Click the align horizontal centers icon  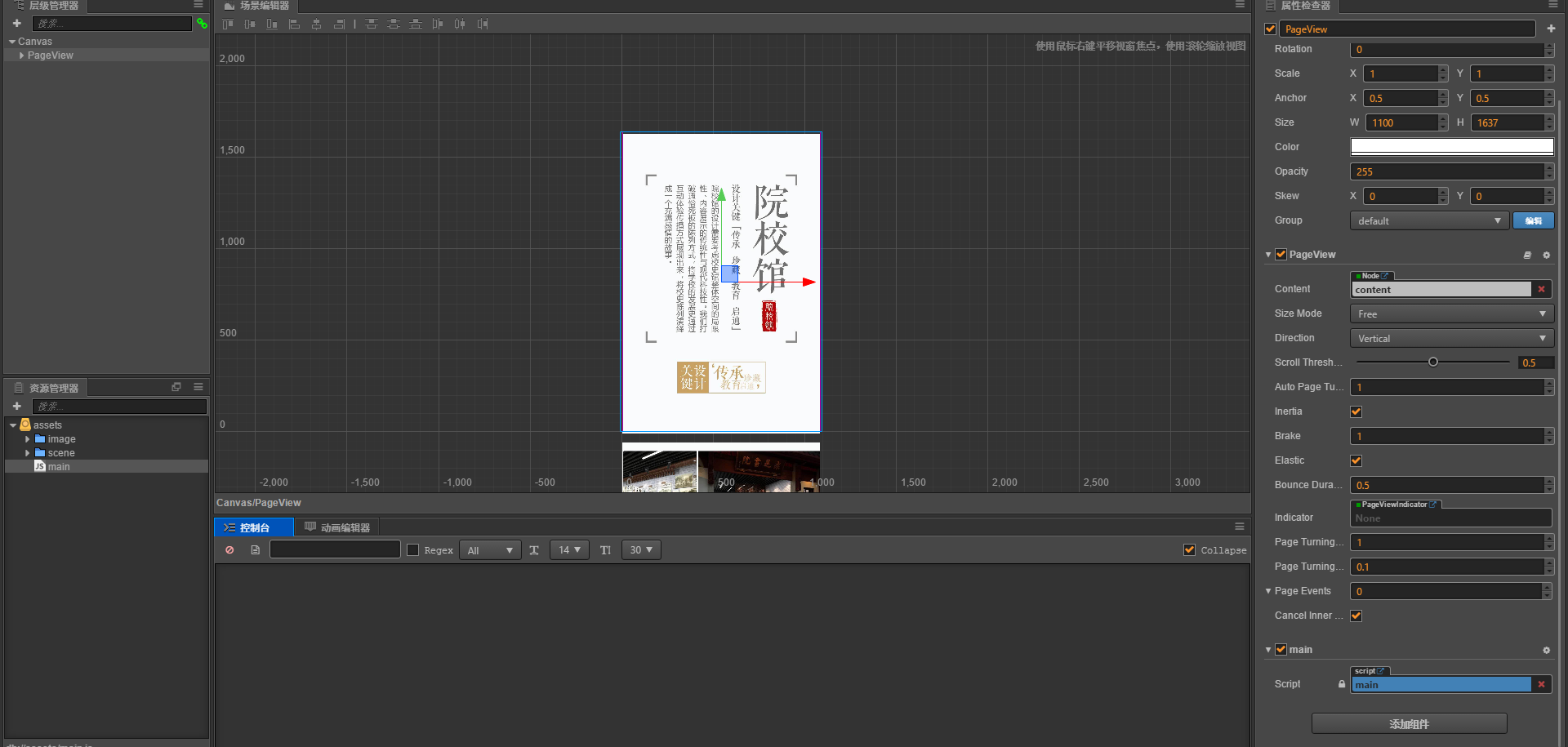point(317,24)
